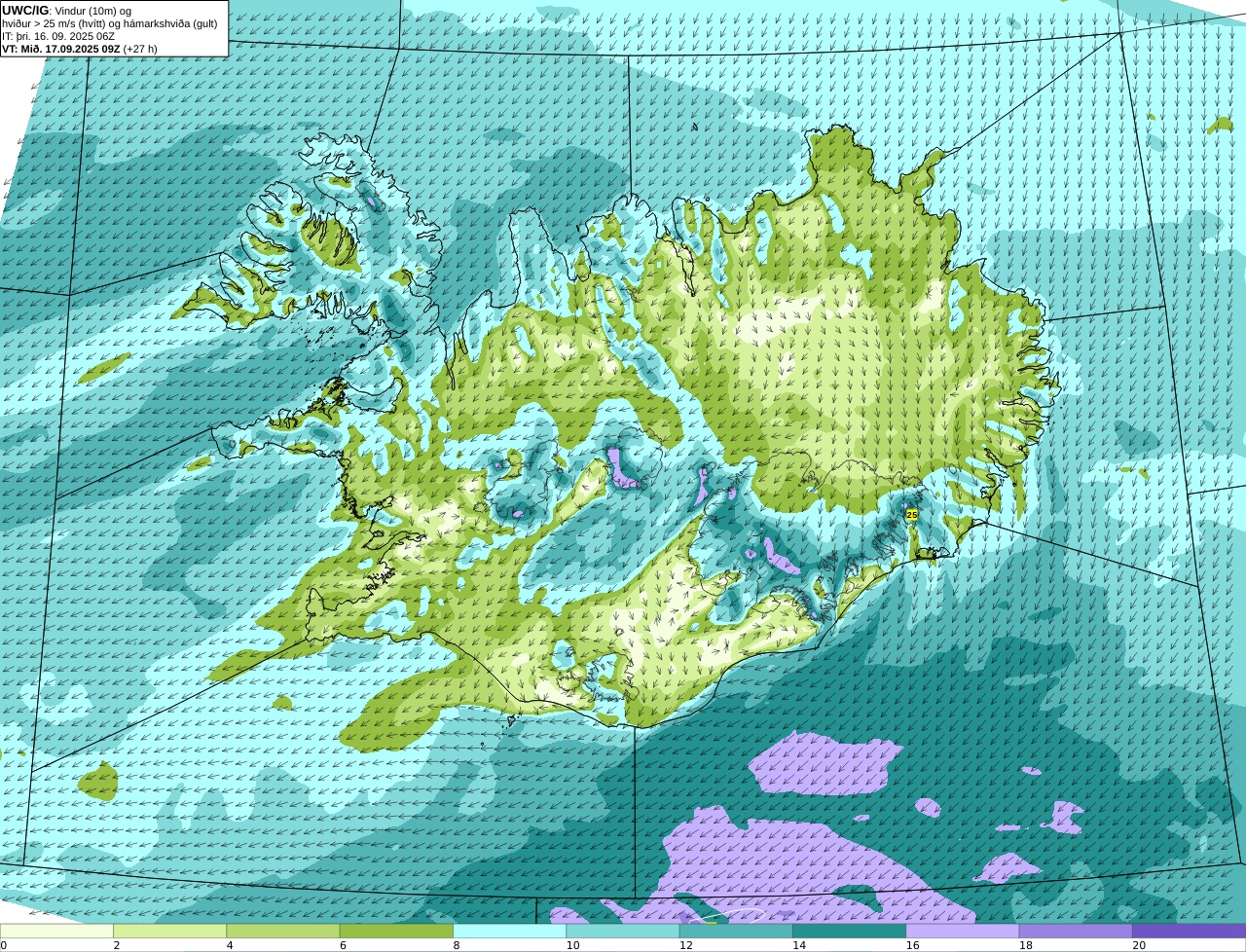The width and height of the screenshot is (1246, 952).
Task: Click the 'UWC/IG' title text
Action: point(25,10)
